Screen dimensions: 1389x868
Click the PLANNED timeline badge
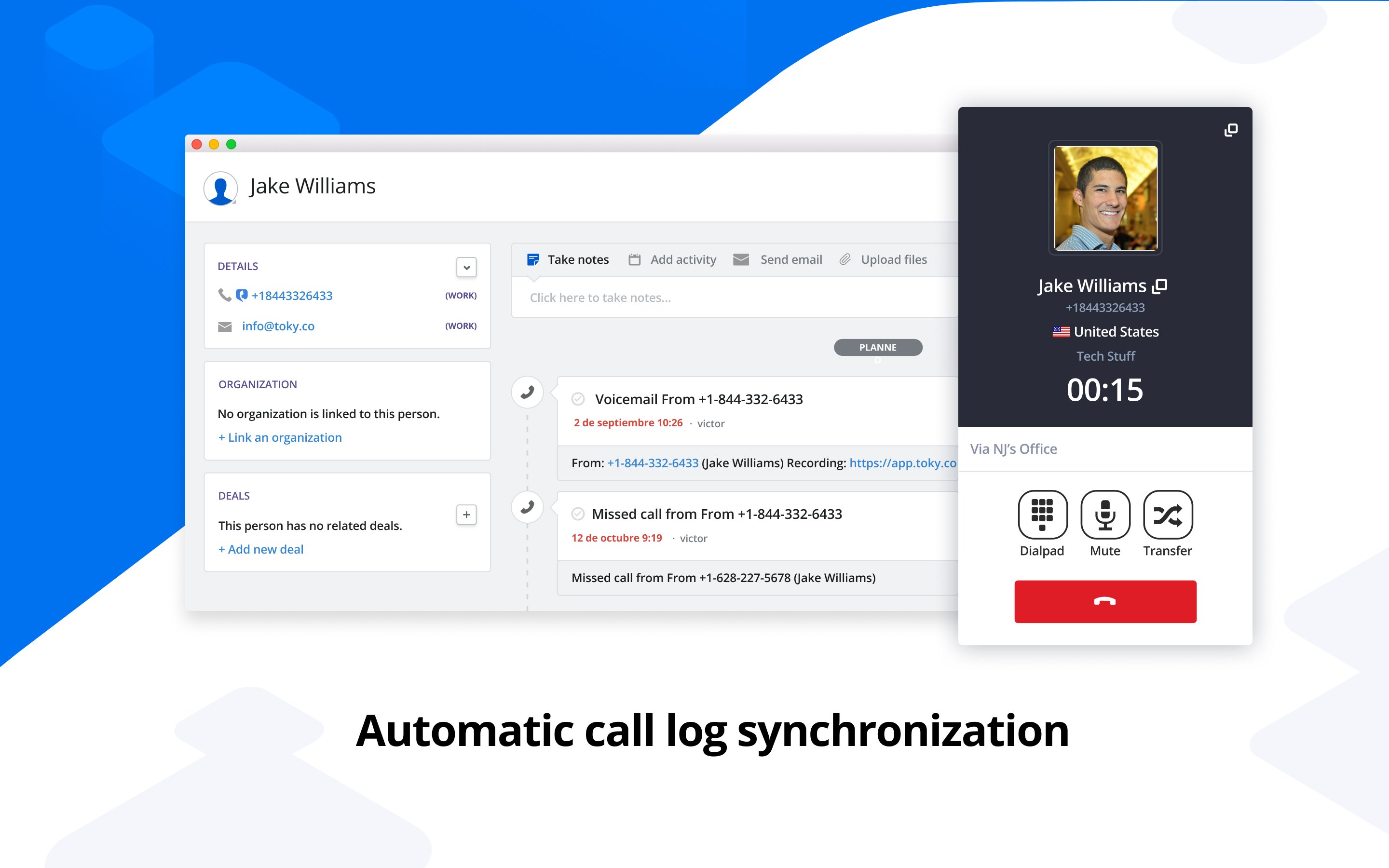[x=878, y=347]
